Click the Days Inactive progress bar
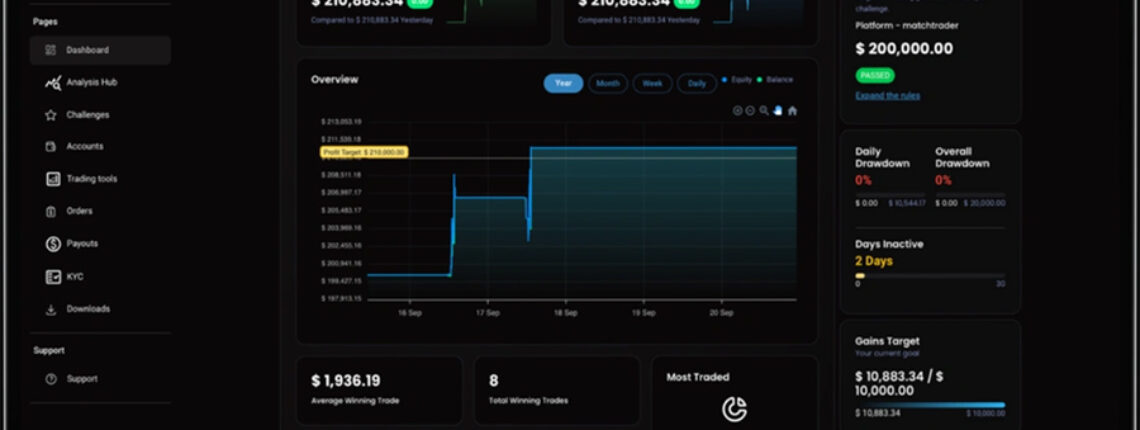 click(930, 276)
